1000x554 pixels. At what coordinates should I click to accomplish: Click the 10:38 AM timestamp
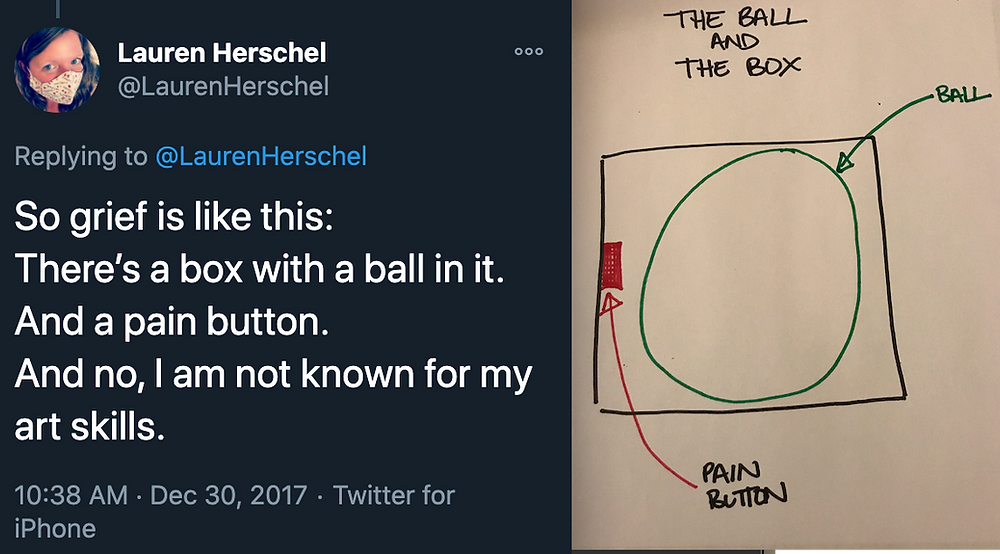pos(71,495)
